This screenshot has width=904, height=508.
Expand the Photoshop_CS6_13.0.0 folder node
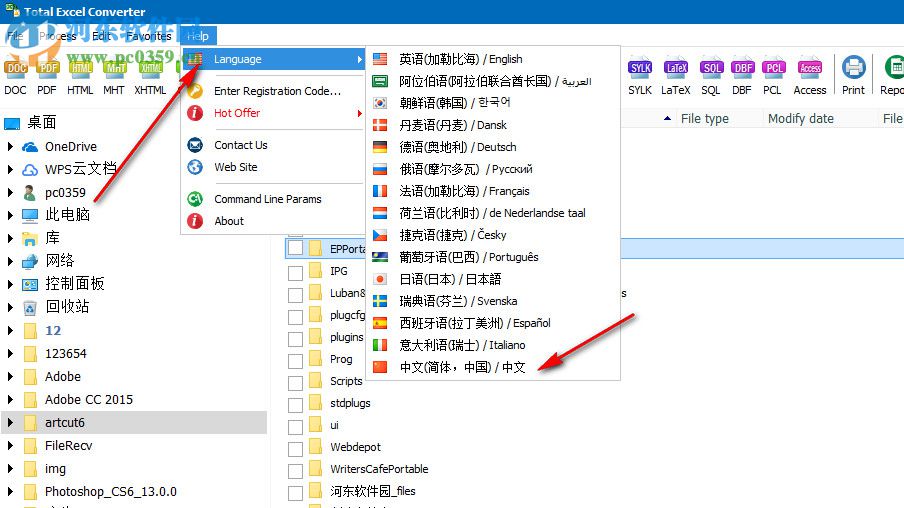coord(10,492)
